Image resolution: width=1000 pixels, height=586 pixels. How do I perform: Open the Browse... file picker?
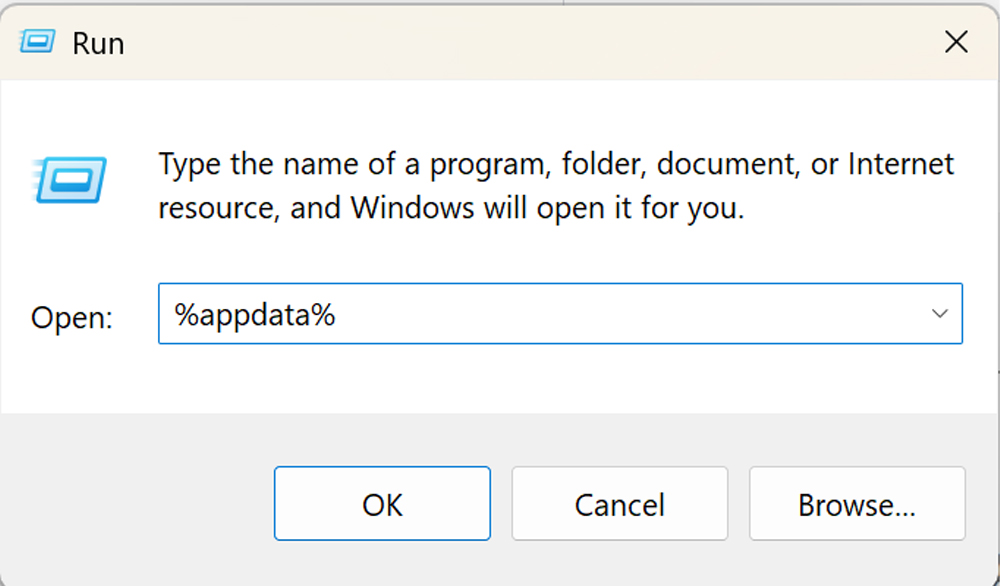click(857, 504)
